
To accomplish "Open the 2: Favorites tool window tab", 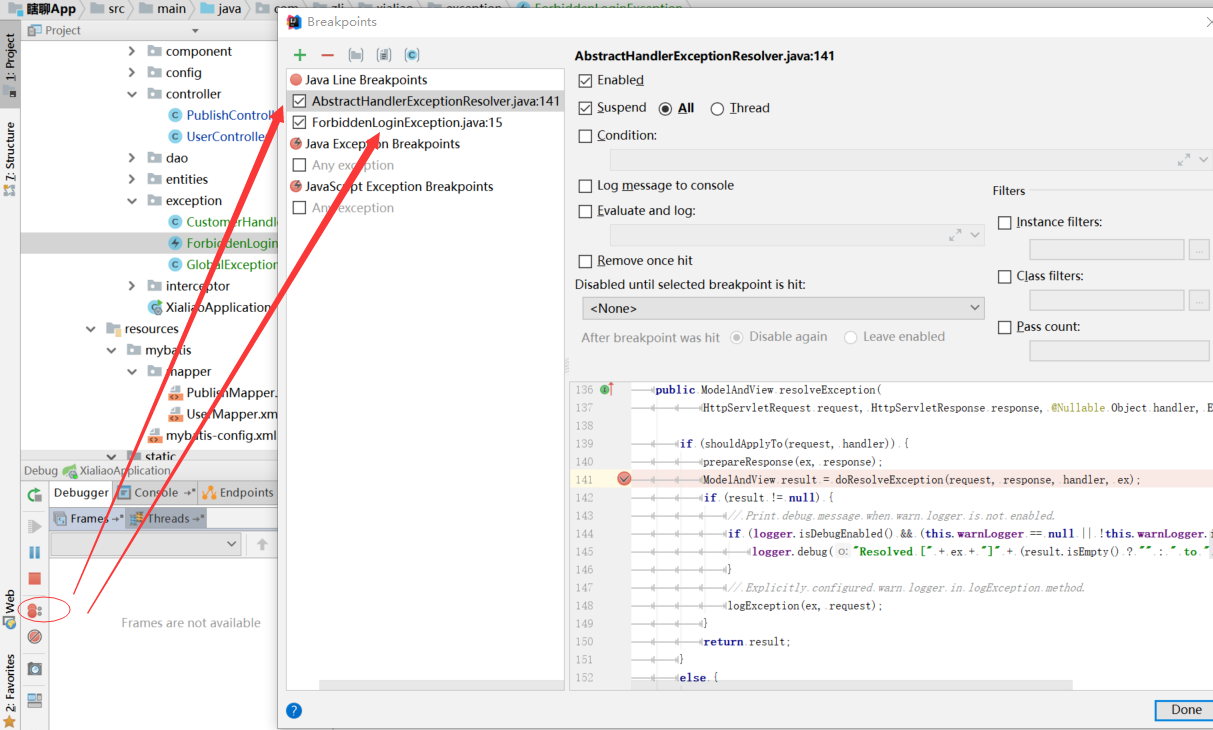I will click(x=10, y=689).
